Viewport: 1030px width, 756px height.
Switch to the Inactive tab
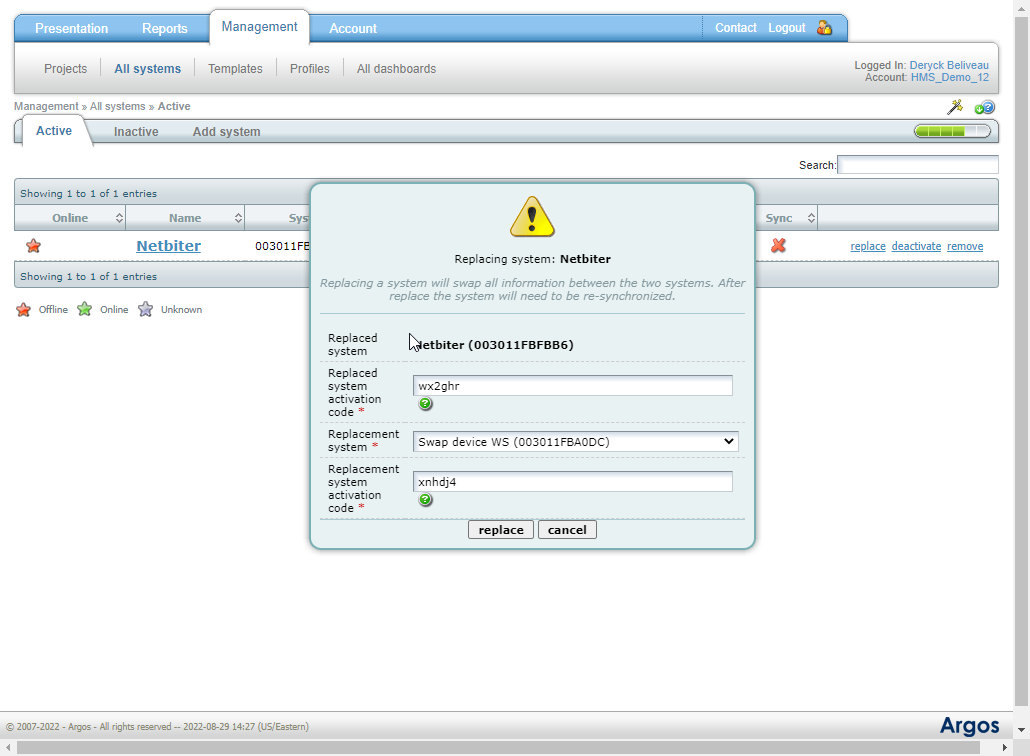tap(136, 131)
